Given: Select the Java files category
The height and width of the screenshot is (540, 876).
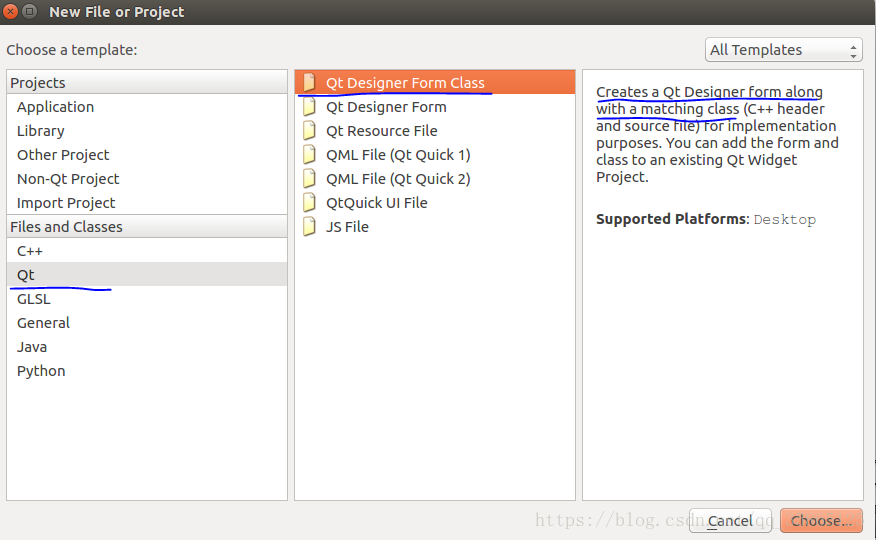Looking at the screenshot, I should [147, 347].
